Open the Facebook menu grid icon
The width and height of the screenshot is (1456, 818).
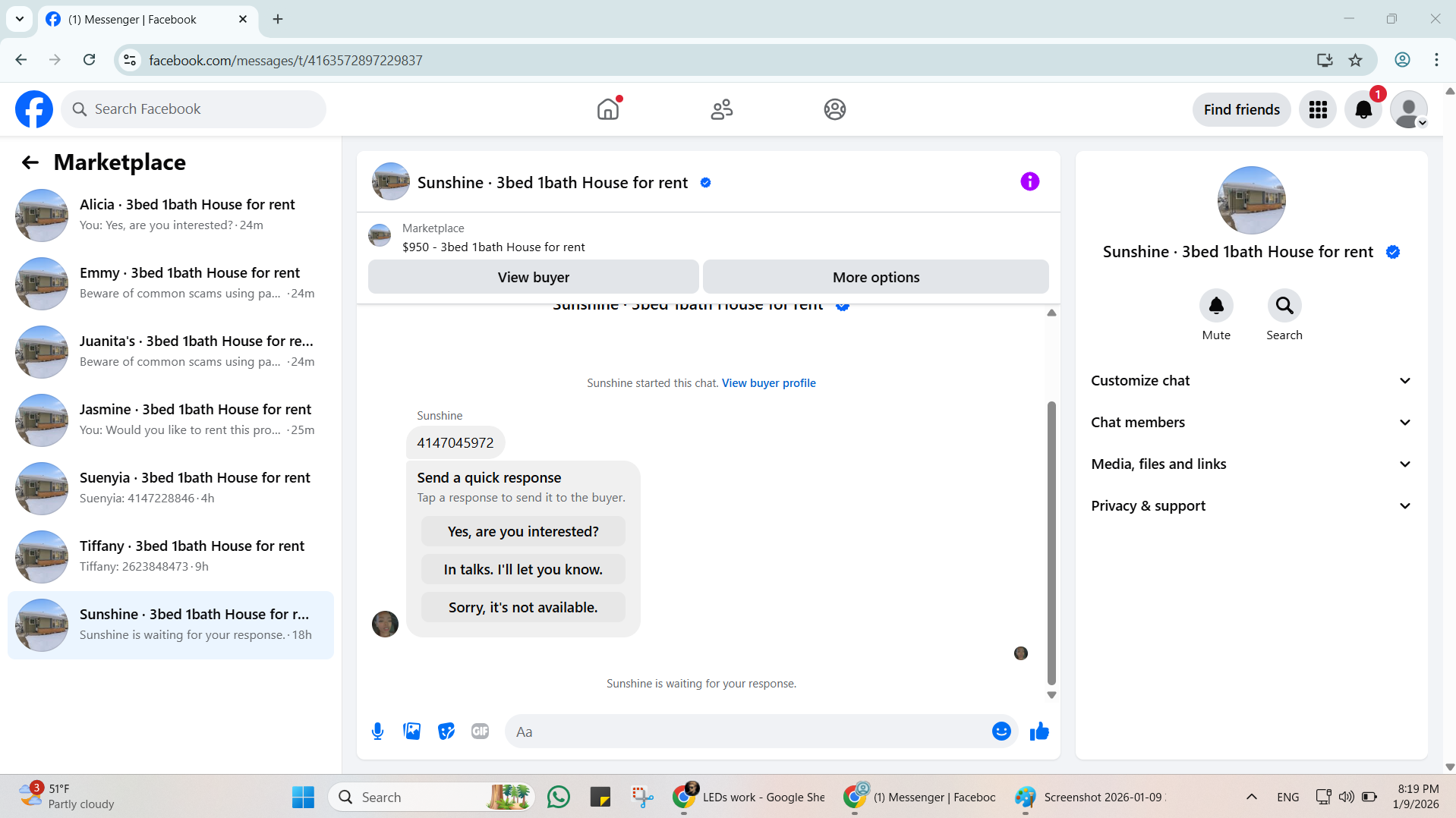[1318, 109]
